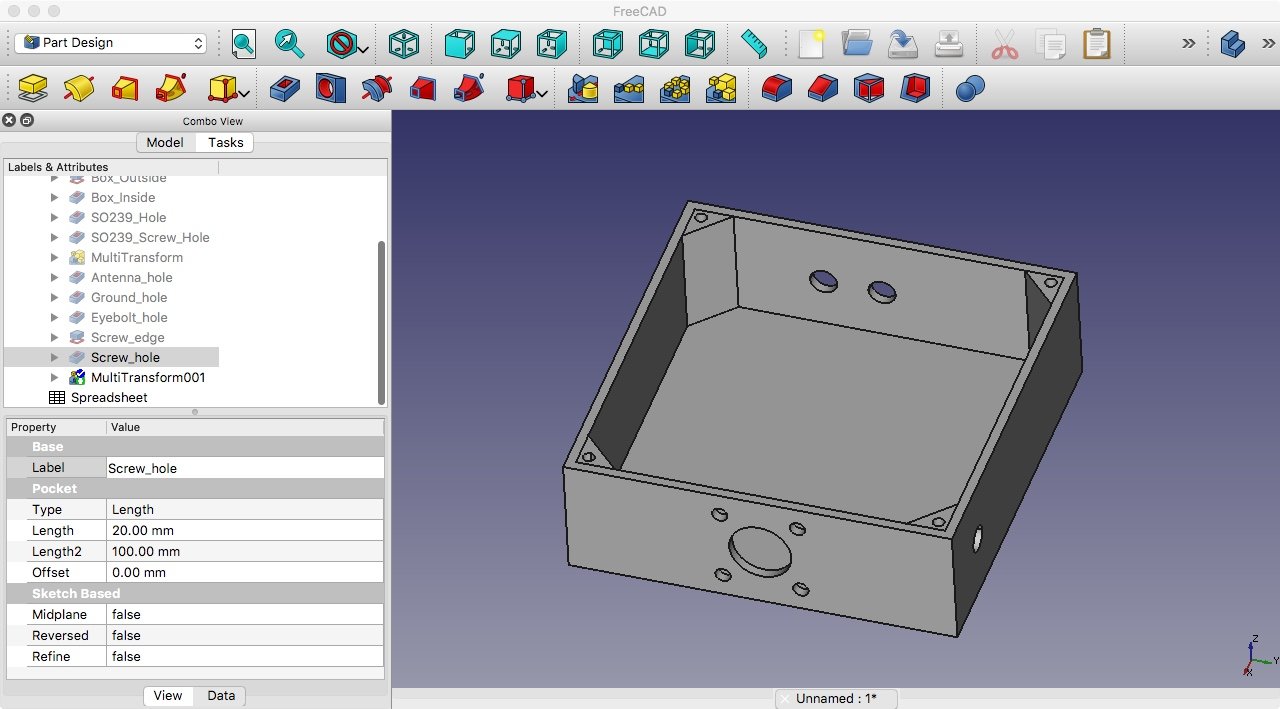Select the Groove tool
1280x709 pixels.
pos(377,88)
